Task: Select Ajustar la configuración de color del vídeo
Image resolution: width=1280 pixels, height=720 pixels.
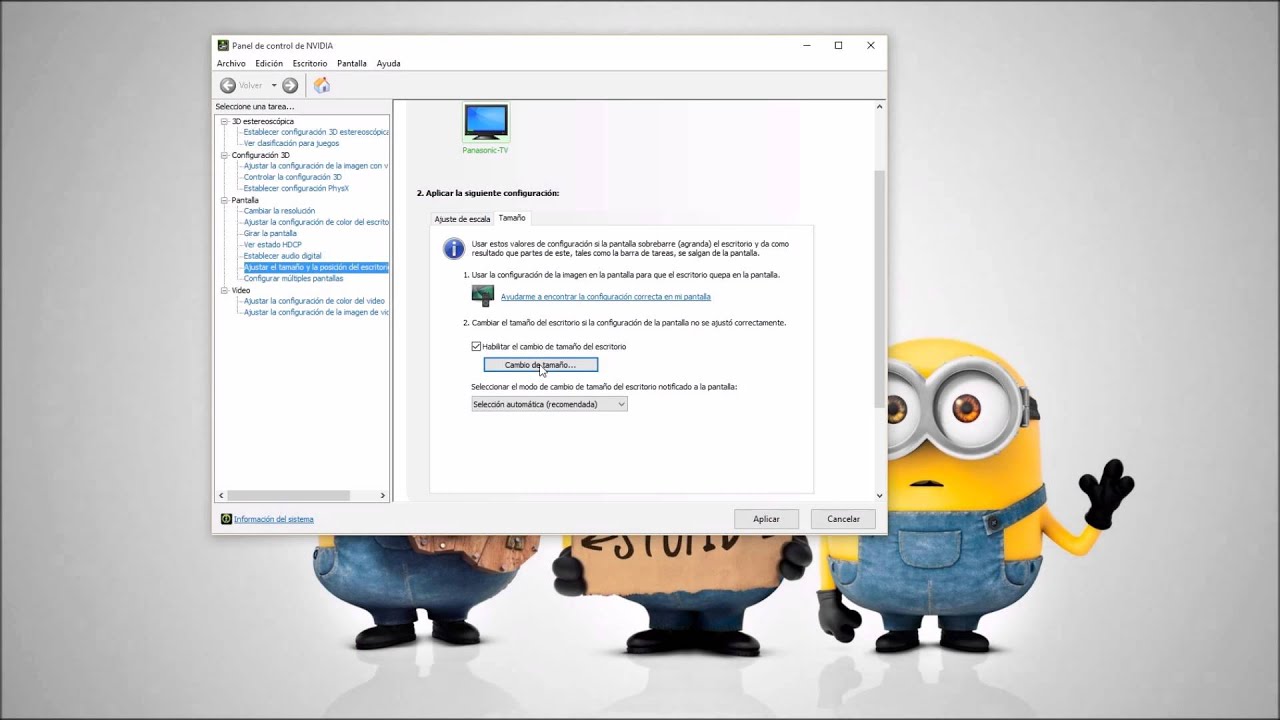Action: [x=314, y=301]
